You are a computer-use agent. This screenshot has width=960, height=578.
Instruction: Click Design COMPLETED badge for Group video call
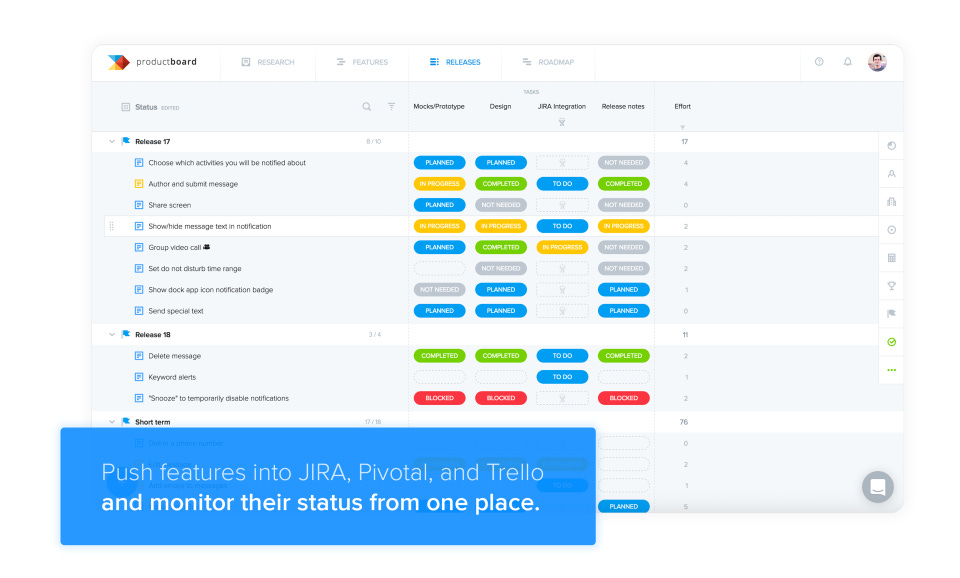[501, 247]
